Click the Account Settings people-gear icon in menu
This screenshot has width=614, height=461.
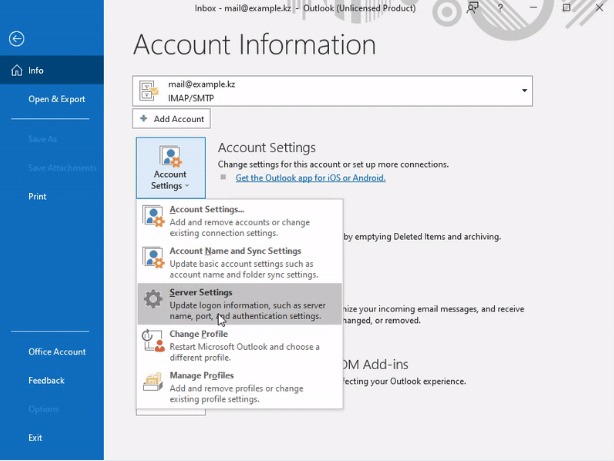coord(153,216)
